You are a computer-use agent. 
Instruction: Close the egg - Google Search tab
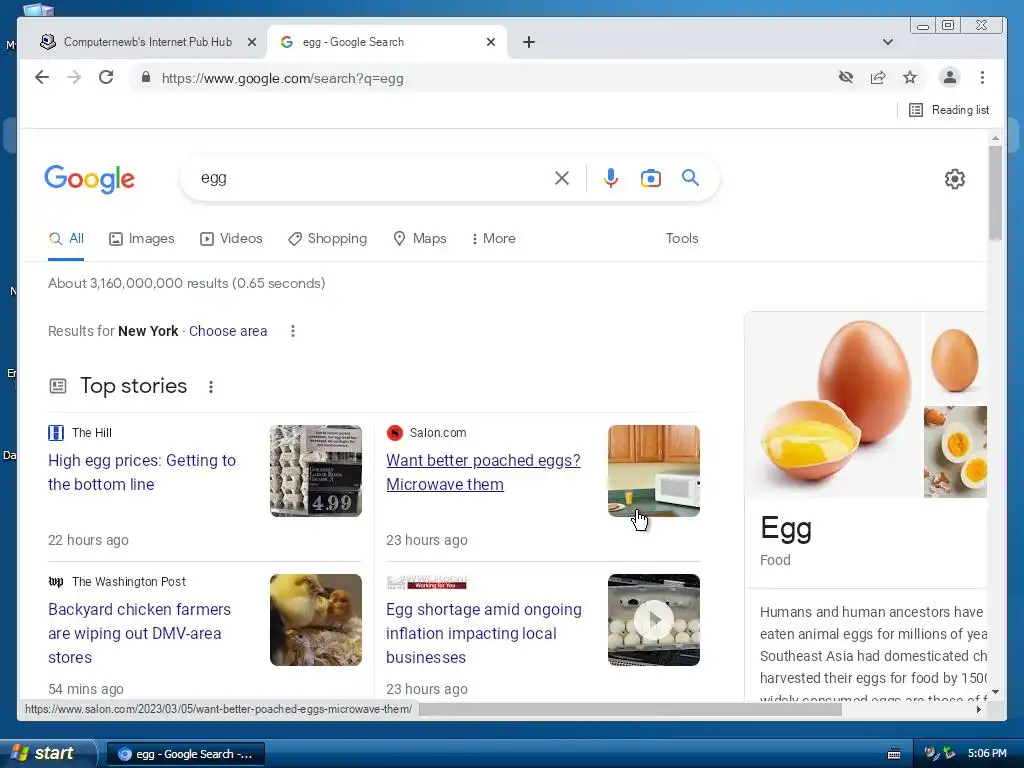[x=491, y=42]
